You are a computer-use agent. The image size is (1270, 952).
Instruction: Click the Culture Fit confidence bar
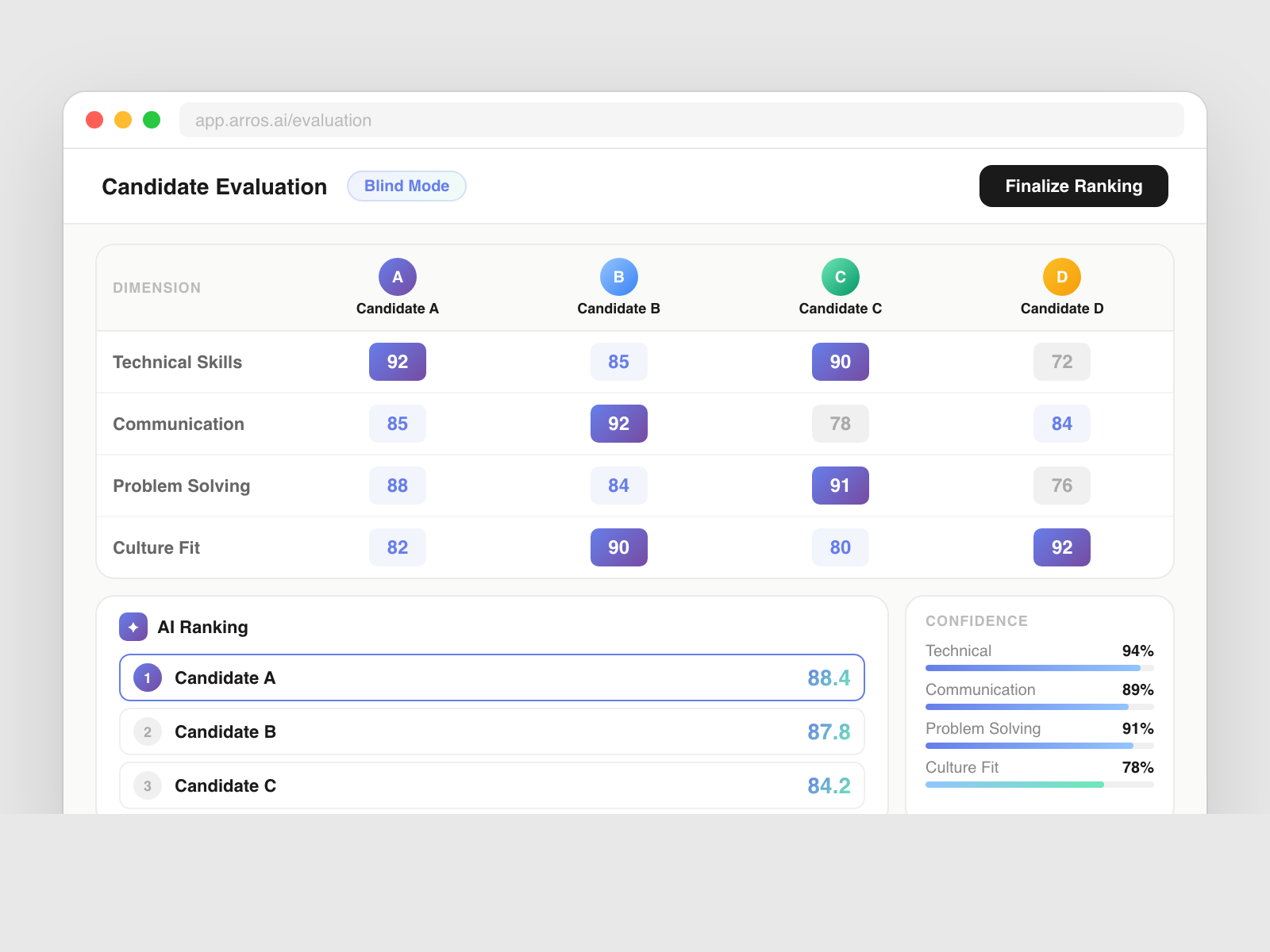[x=1039, y=785]
